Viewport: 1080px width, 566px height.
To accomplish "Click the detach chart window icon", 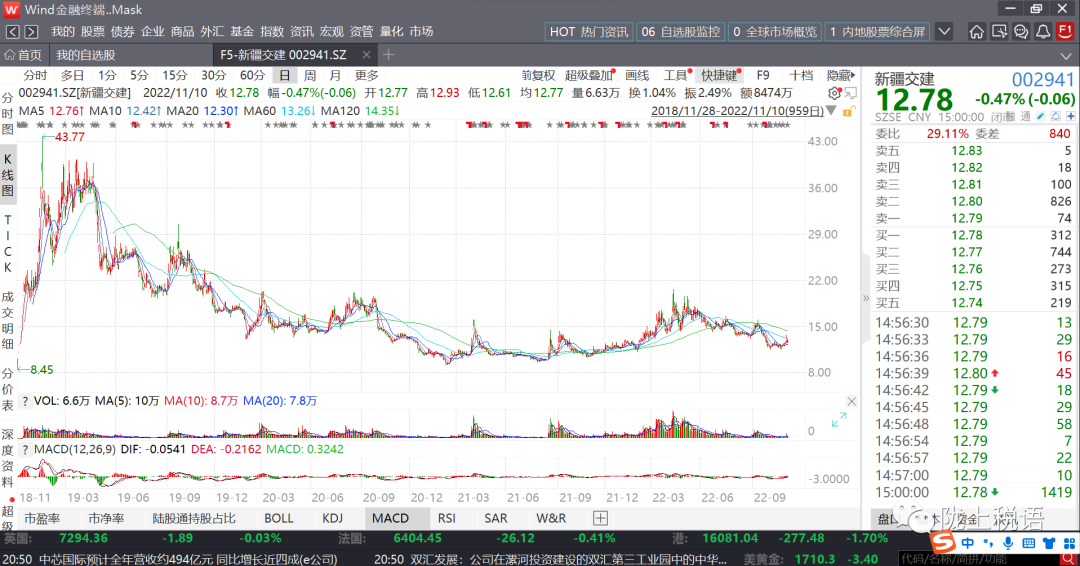I will [x=851, y=93].
